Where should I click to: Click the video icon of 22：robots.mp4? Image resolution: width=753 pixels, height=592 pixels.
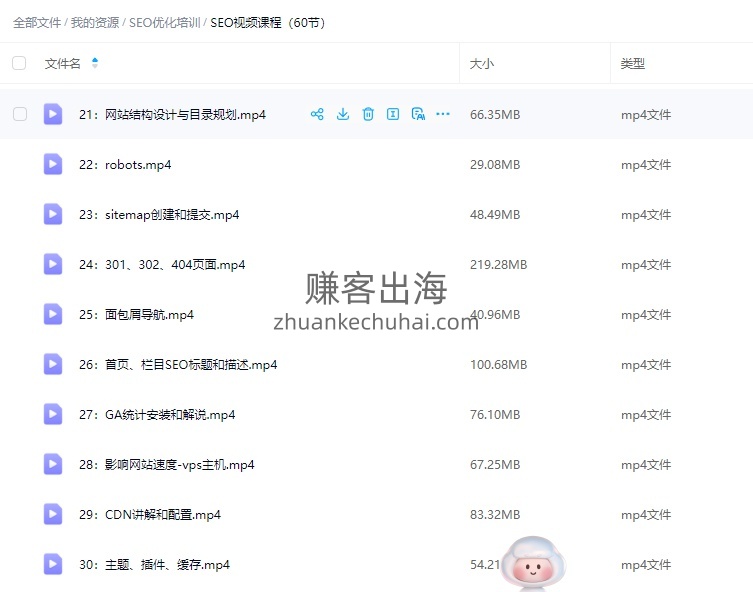[x=53, y=164]
